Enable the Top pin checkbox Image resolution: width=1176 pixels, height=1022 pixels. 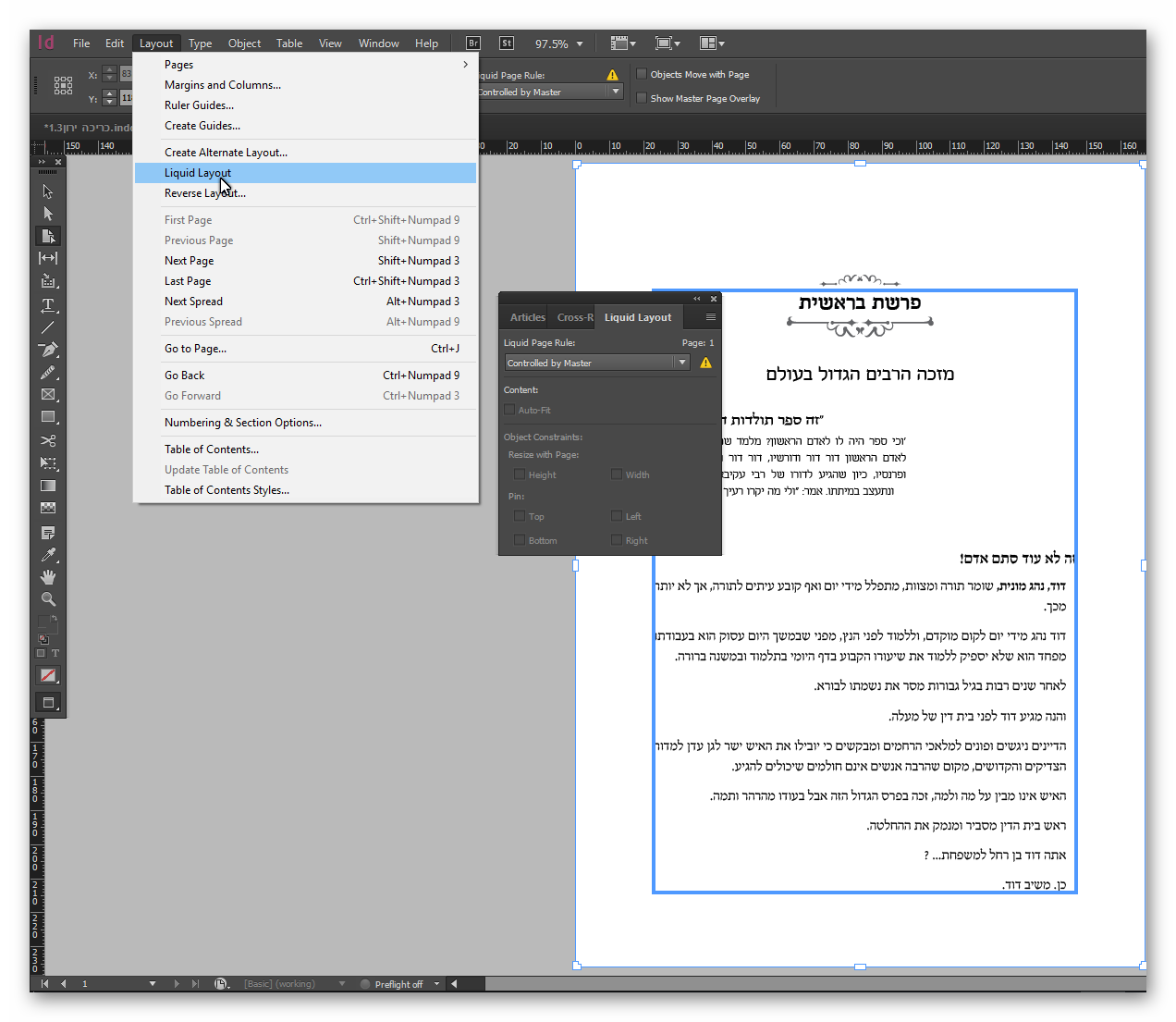tap(520, 516)
